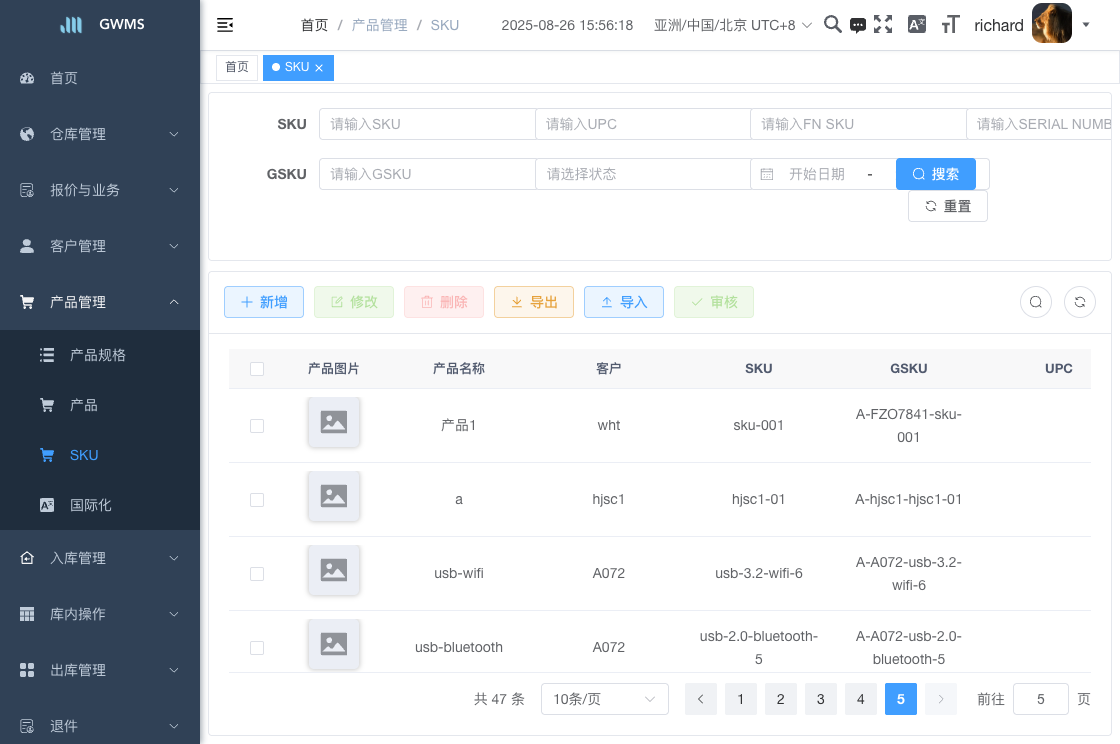Collapse the sidebar with the hamburger icon
Viewport: 1120px width, 744px height.
click(225, 25)
